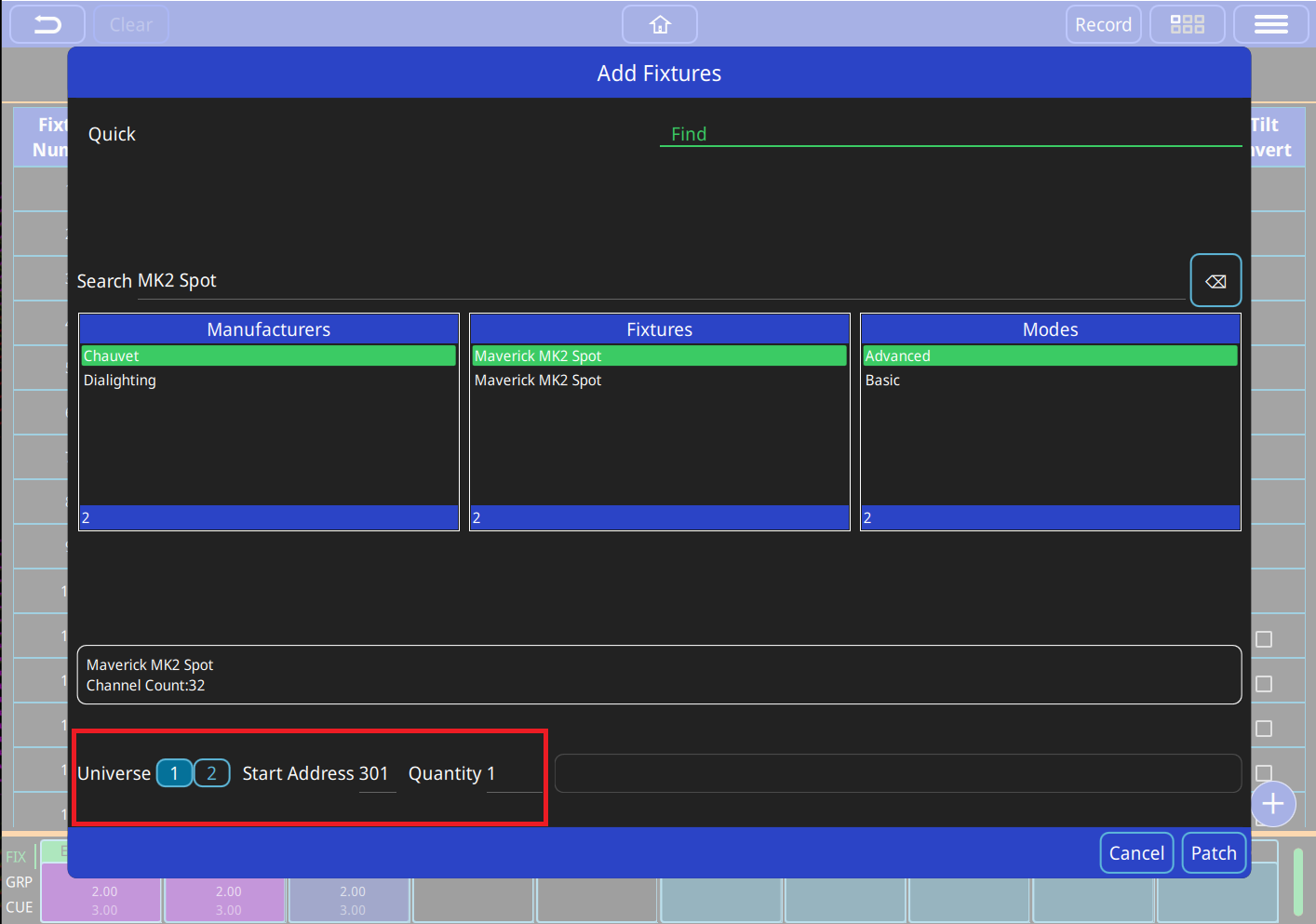Select Universe 2
The width and height of the screenshot is (1316, 924).
coord(212,773)
